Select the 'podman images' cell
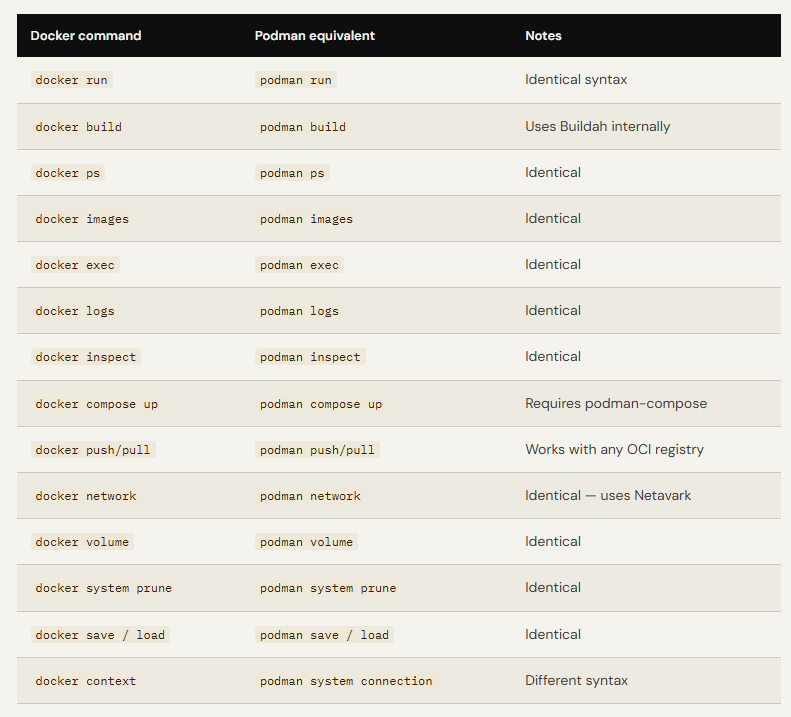The height and width of the screenshot is (717, 791). [x=306, y=218]
